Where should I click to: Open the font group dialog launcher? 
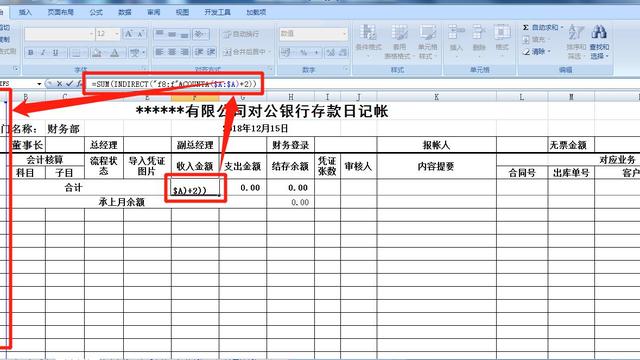click(144, 69)
